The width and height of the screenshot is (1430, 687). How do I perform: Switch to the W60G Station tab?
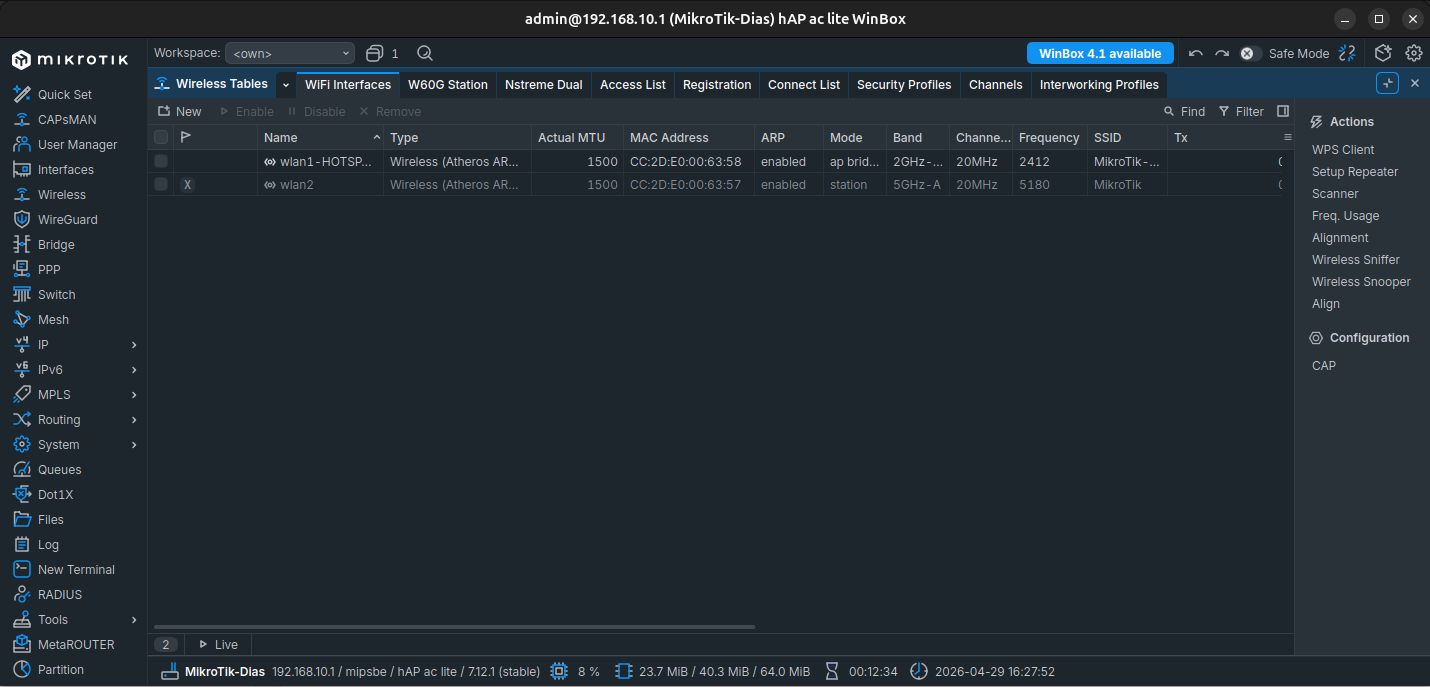point(448,85)
